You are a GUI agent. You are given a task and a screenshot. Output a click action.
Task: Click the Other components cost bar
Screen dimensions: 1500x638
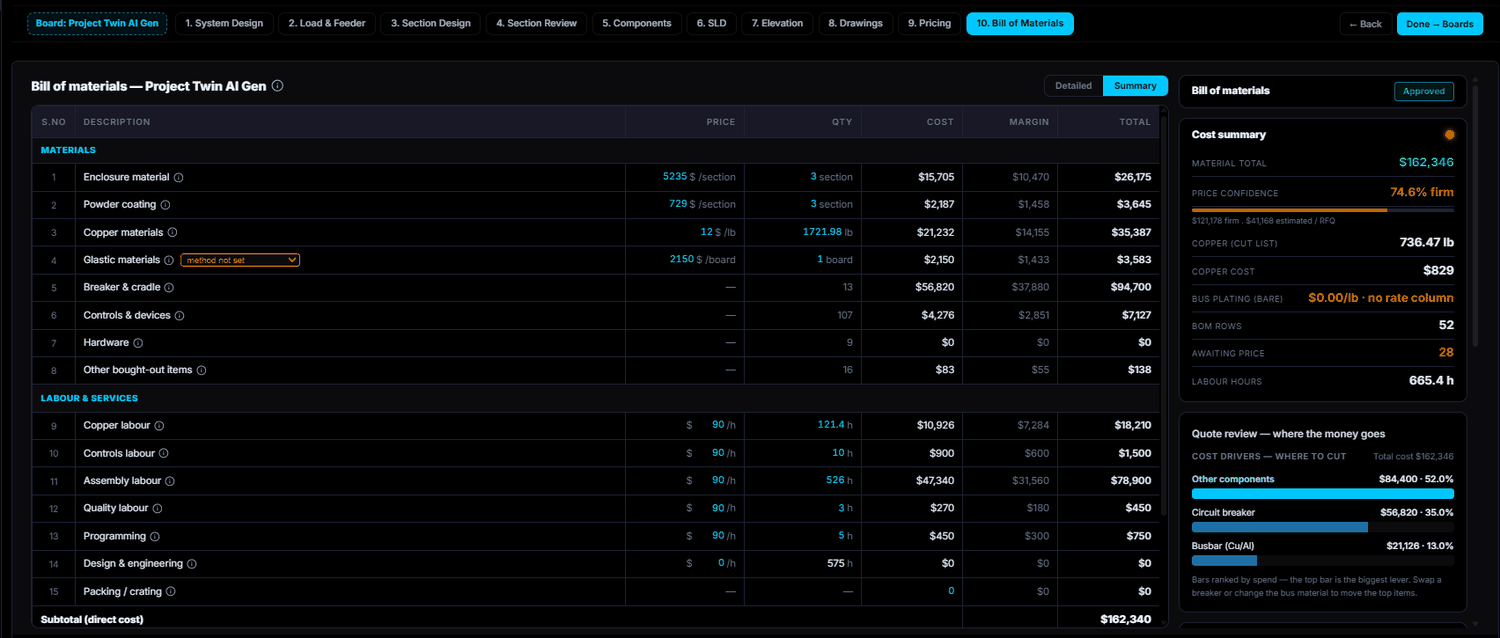tap(1323, 494)
